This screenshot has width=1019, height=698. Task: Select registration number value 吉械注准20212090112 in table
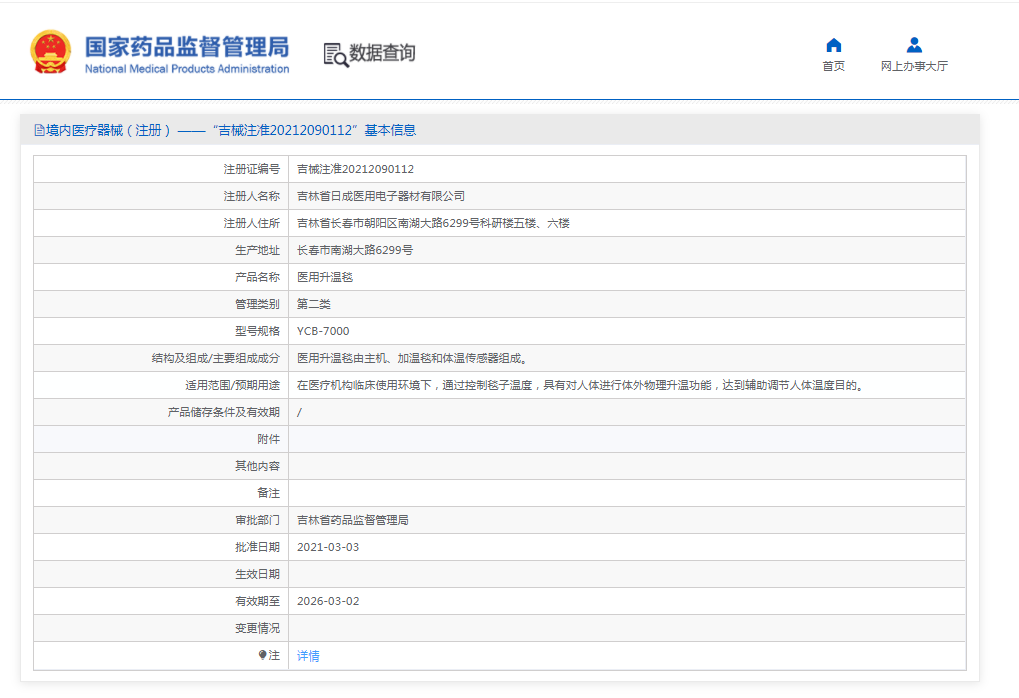click(355, 169)
